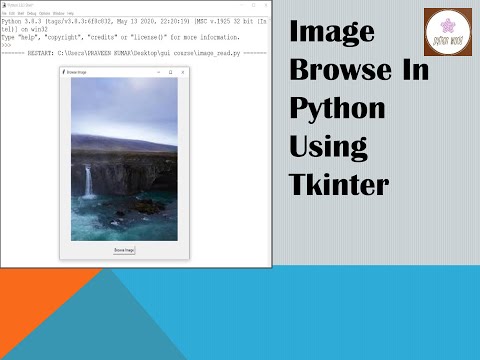Maximize the Browse Image window
Viewport: 480px width, 360px height.
[171, 72]
